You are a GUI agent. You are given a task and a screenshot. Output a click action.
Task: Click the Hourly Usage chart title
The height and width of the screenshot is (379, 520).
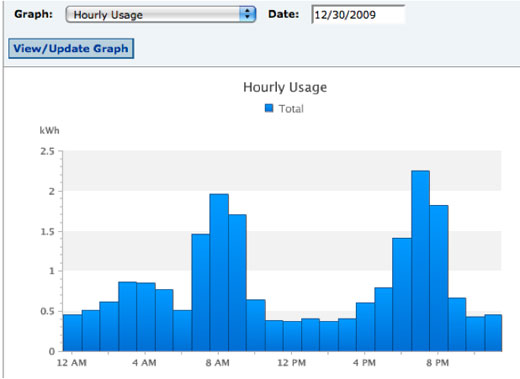(x=285, y=87)
